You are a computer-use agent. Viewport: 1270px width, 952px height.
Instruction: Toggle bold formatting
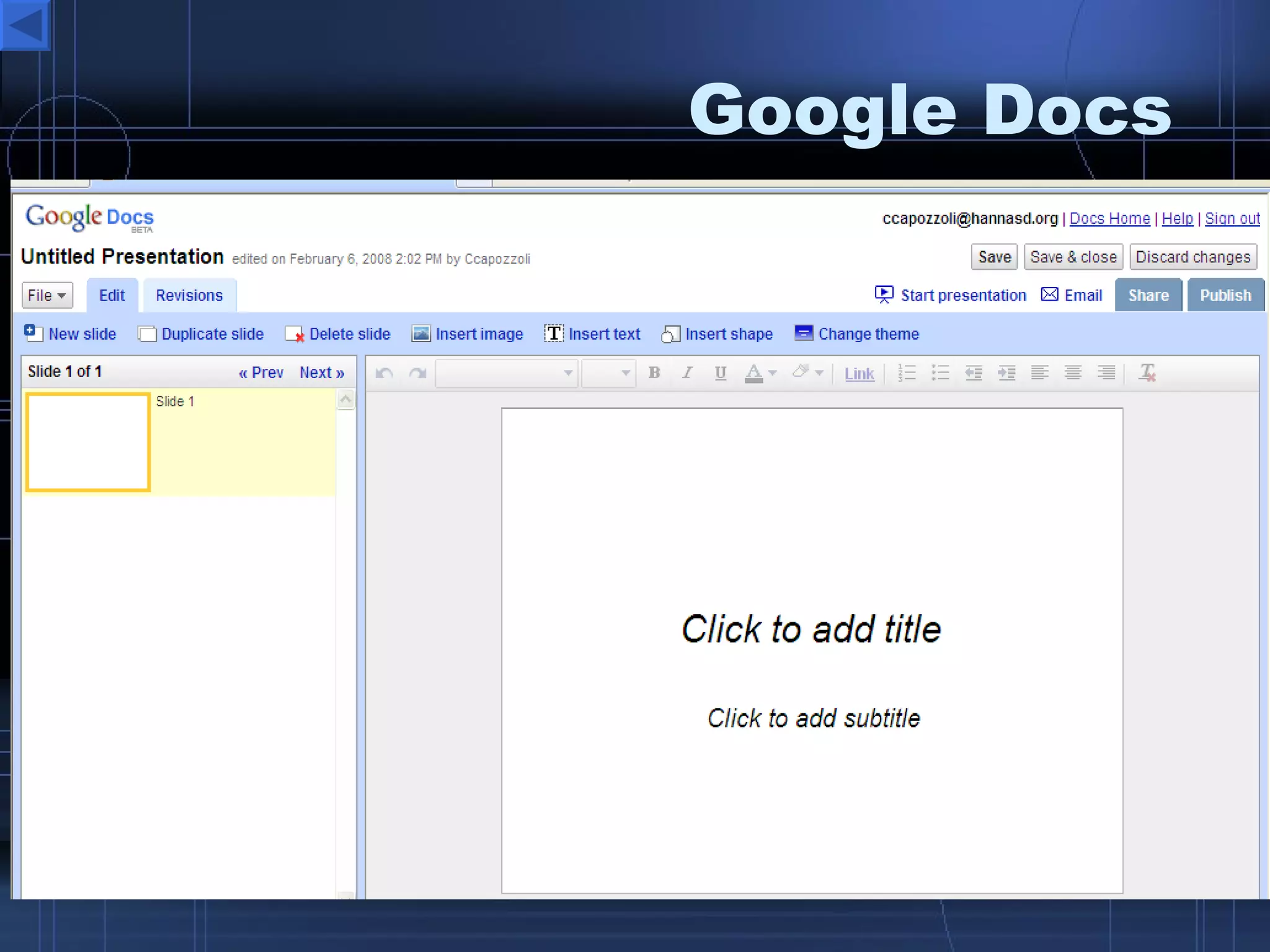tap(654, 372)
